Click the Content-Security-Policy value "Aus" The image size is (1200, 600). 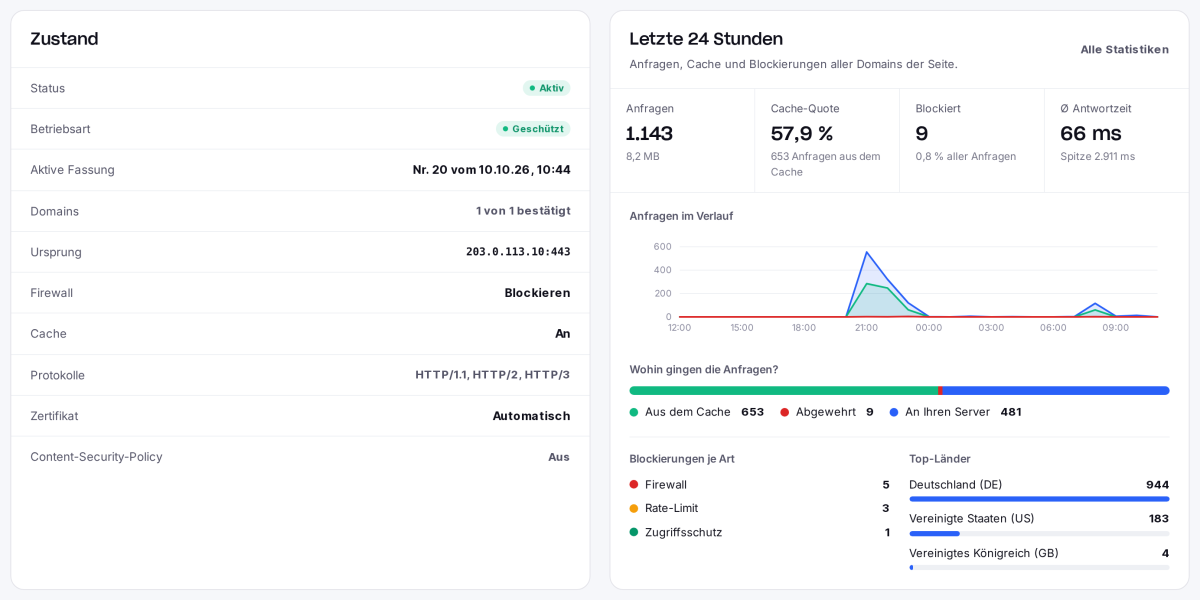(x=559, y=457)
